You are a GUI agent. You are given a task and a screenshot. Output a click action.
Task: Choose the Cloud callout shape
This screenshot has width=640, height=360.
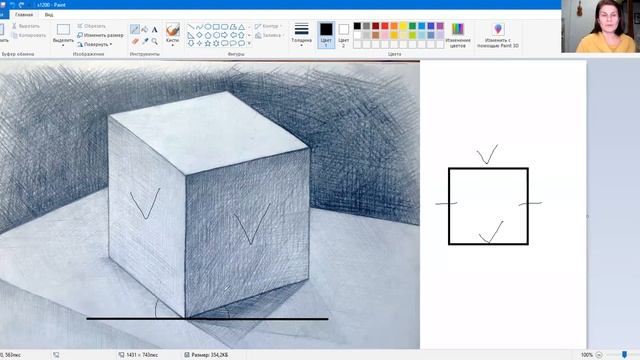click(242, 43)
